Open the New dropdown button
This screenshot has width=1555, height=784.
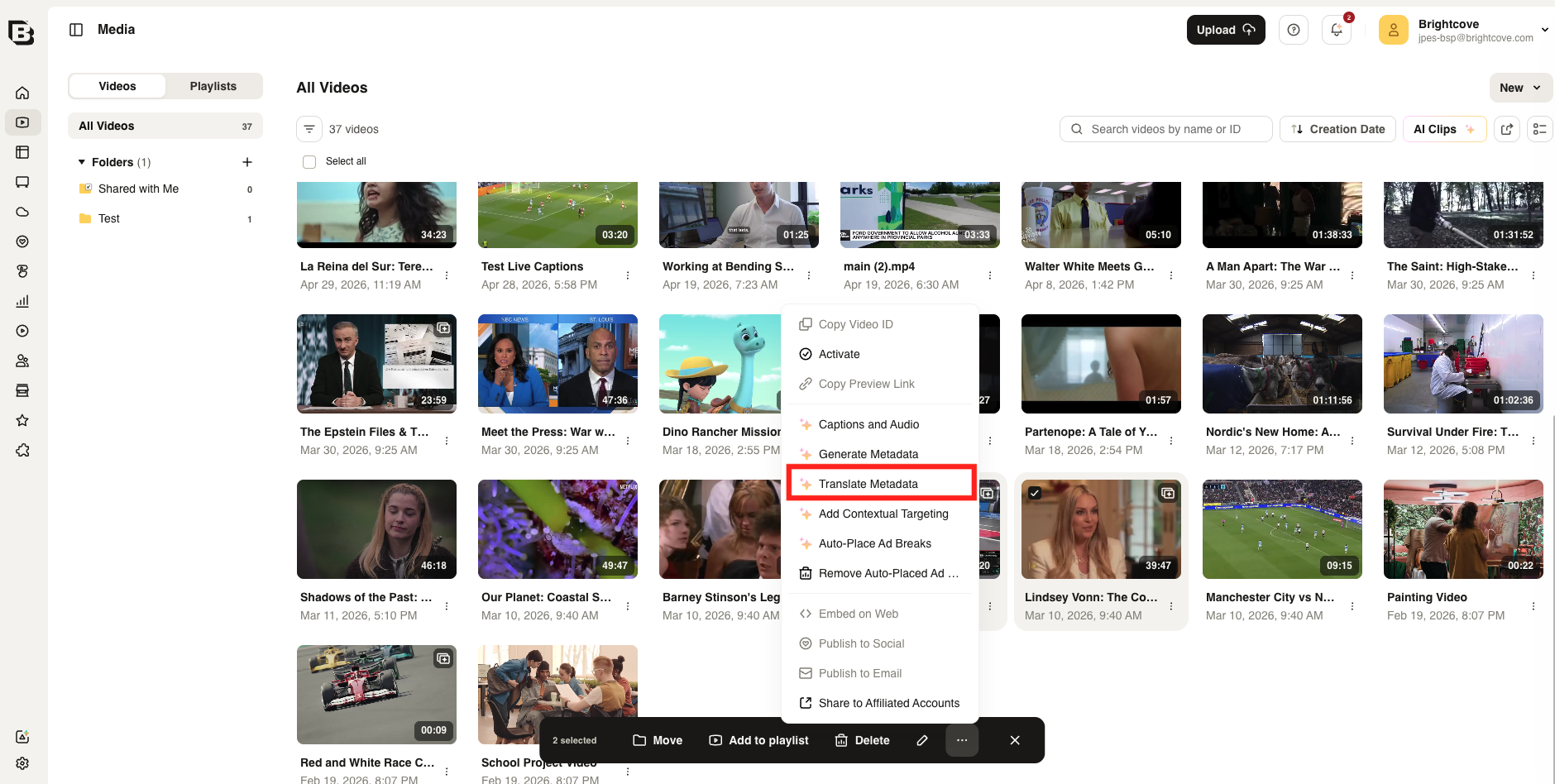point(1520,88)
